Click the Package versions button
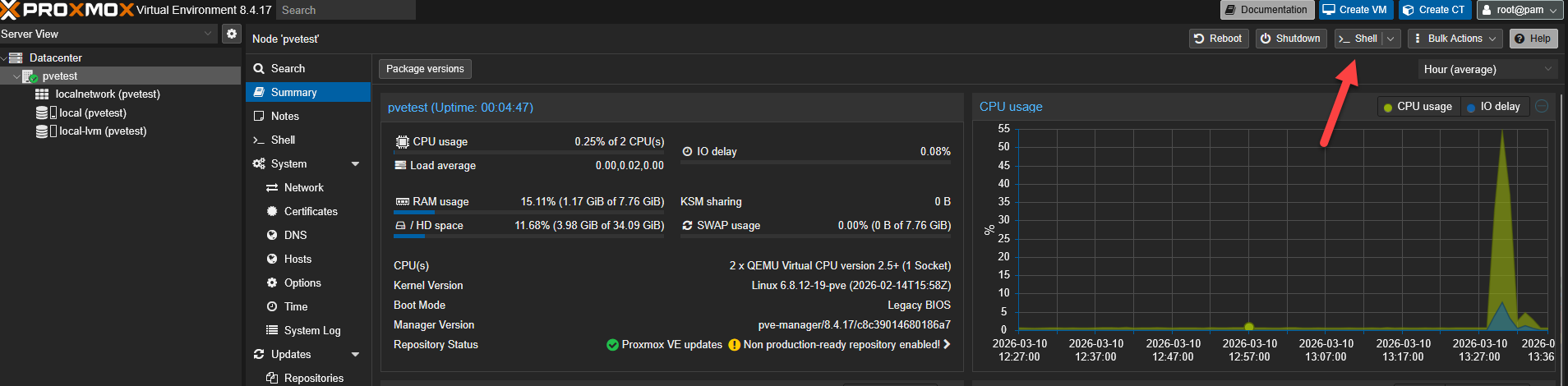 click(x=425, y=69)
